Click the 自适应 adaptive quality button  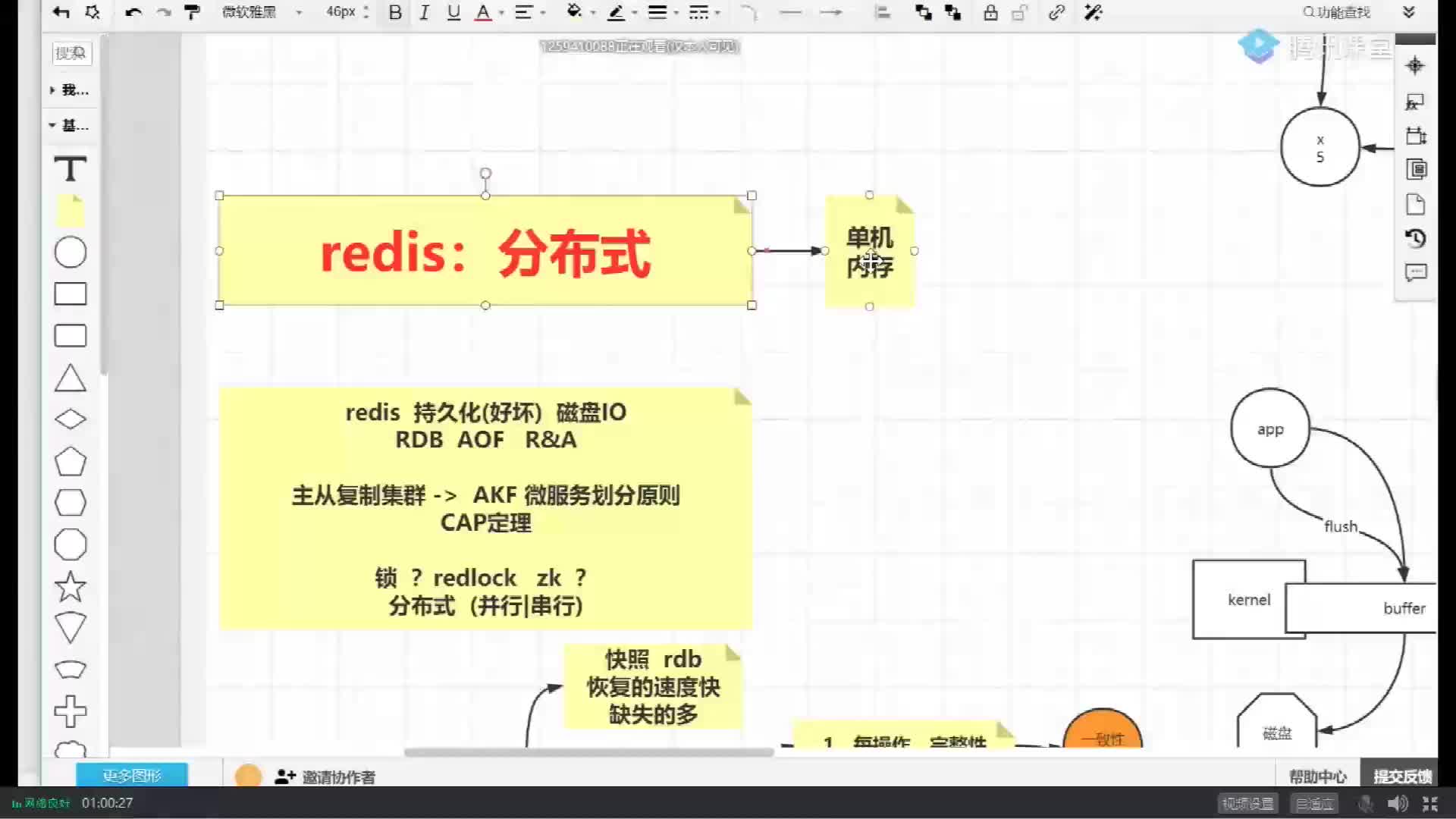pos(1314,803)
